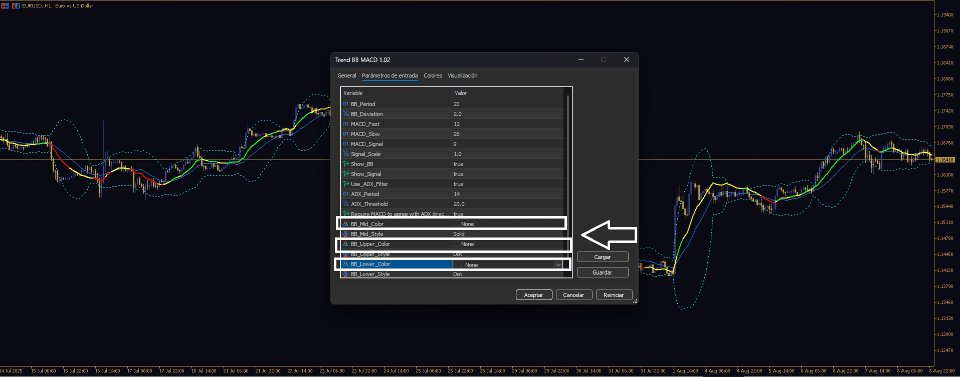Switch to the Colores tab
960x377 pixels.
(433, 75)
